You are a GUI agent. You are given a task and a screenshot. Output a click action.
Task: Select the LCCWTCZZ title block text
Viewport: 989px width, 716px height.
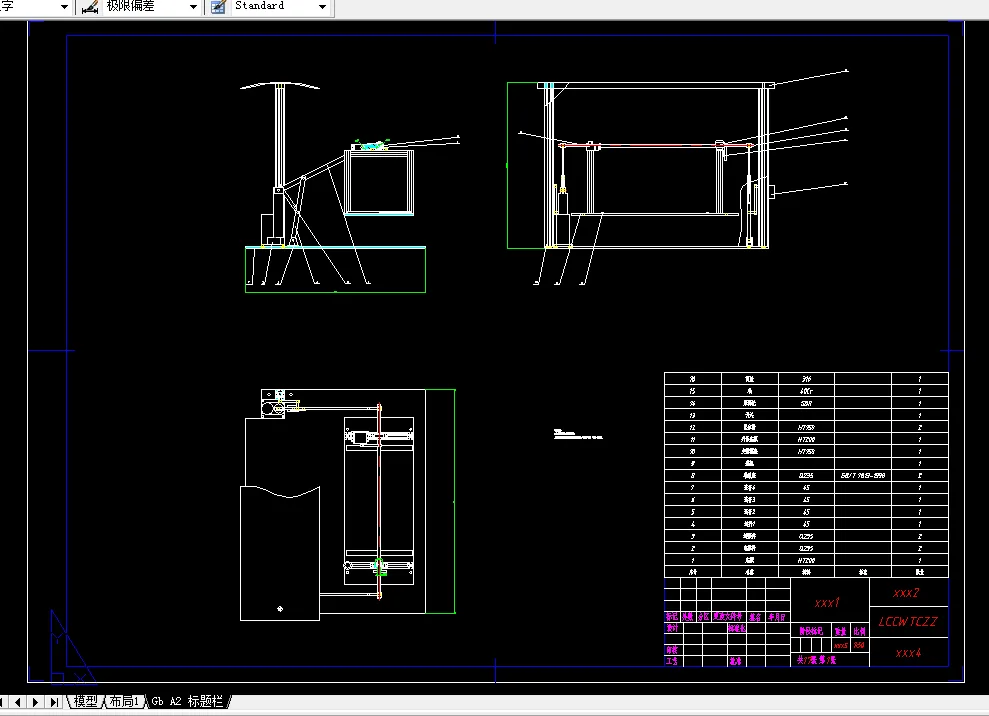point(908,621)
